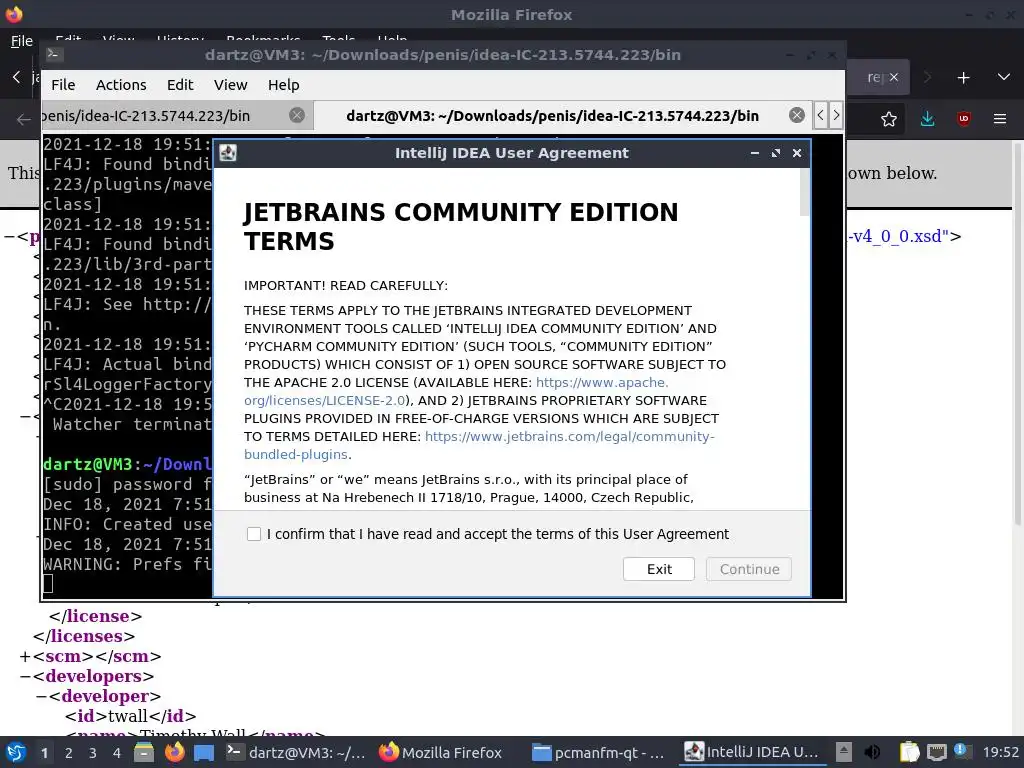Click the greyed-out Continue button
Image resolution: width=1024 pixels, height=768 pixels.
pyautogui.click(x=748, y=569)
